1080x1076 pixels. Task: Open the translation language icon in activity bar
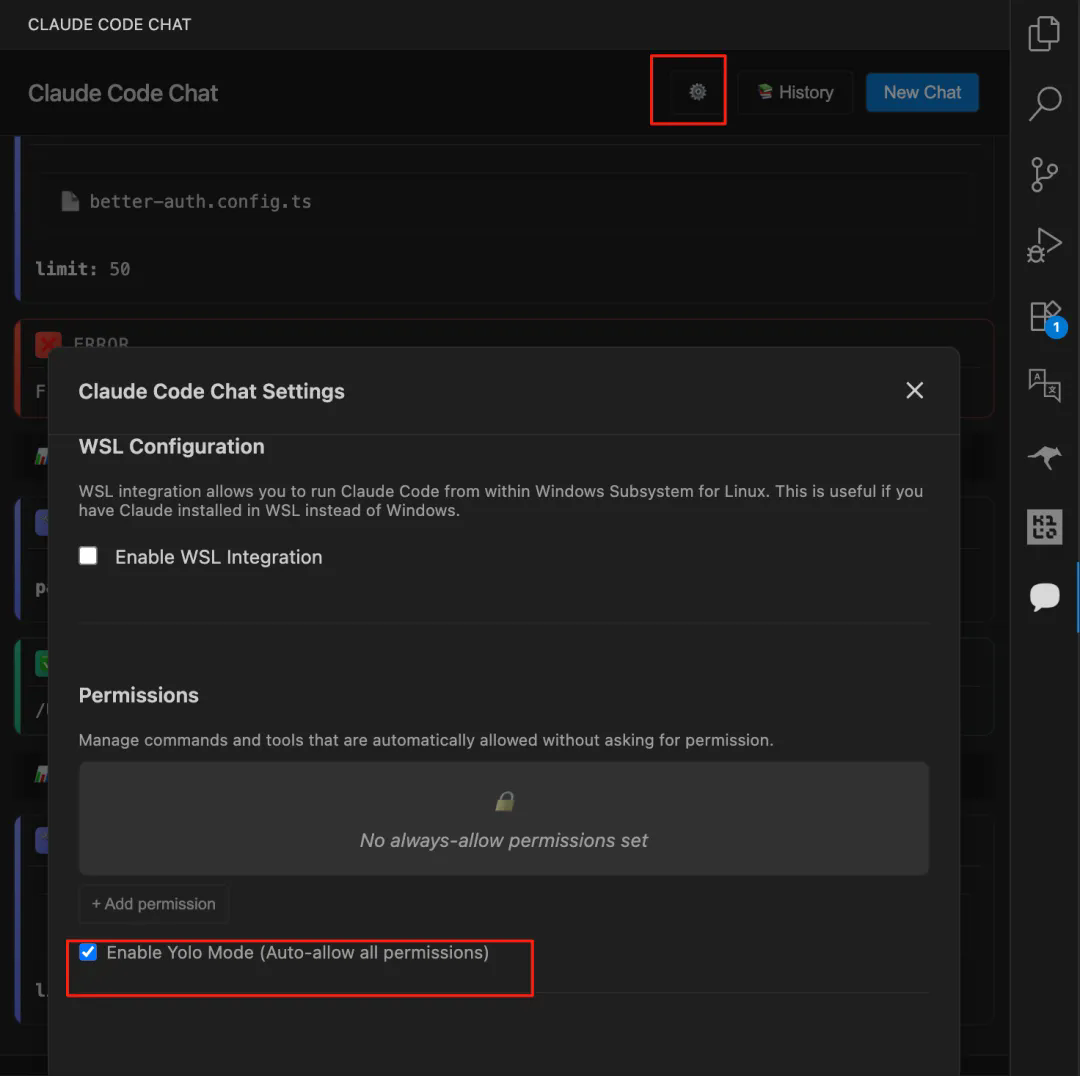(x=1044, y=385)
